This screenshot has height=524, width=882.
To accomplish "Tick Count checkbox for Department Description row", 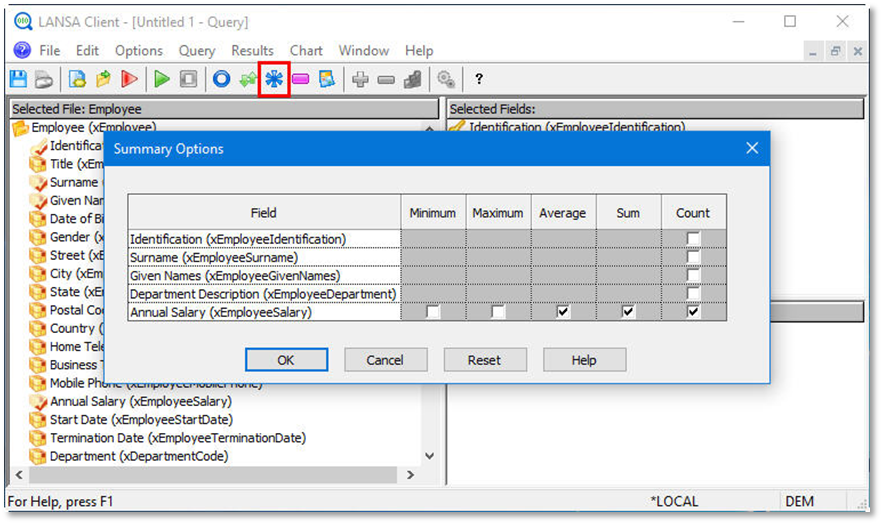I will coord(693,293).
